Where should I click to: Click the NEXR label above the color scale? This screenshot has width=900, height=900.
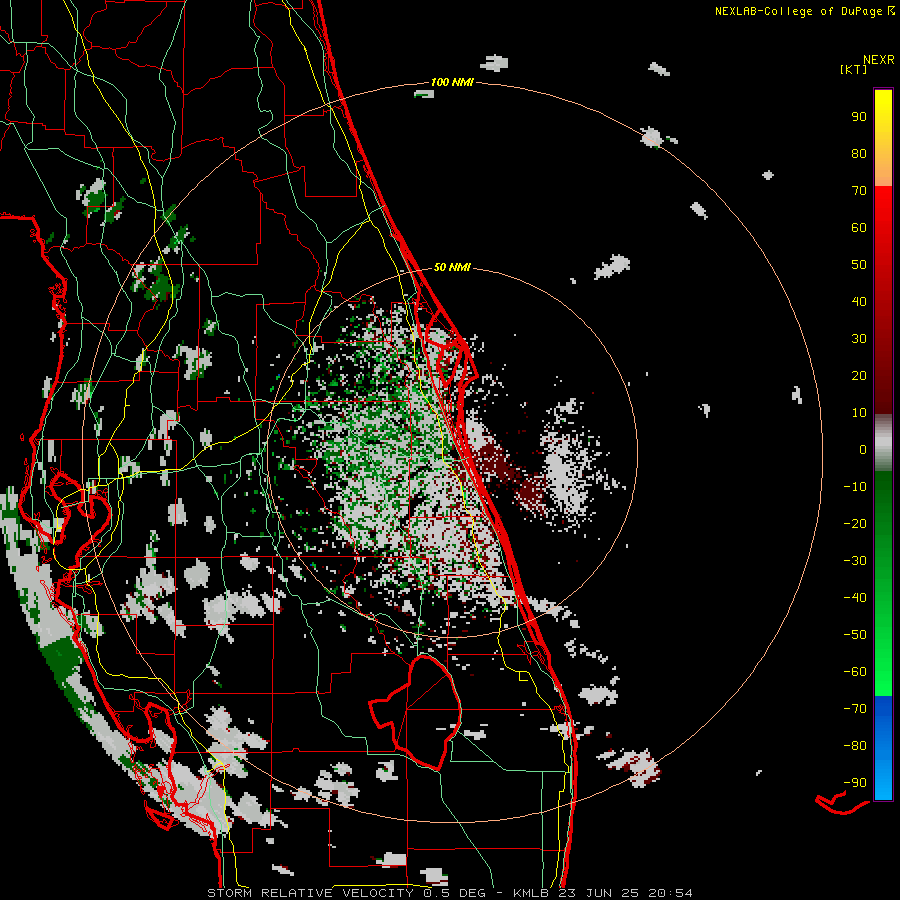pos(878,60)
